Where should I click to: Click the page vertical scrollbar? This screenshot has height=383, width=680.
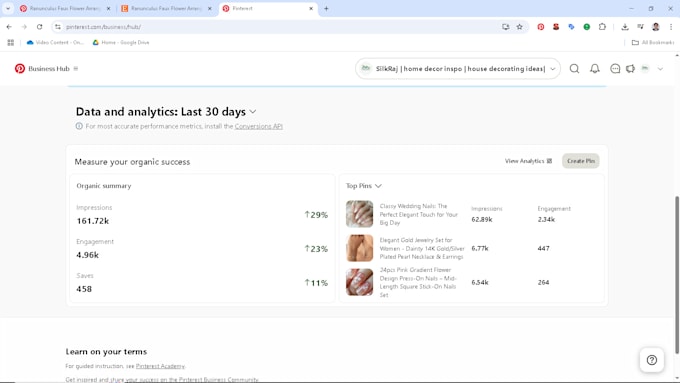(x=677, y=275)
